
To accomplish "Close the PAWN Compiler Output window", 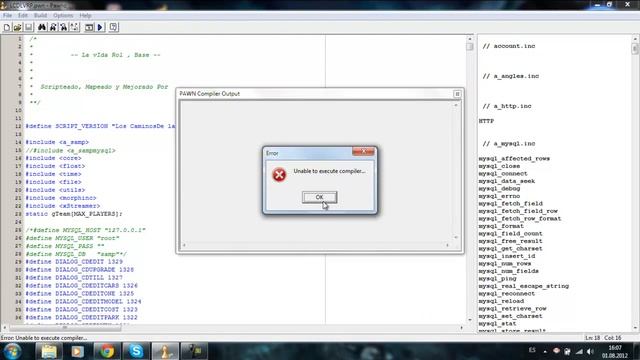I will (x=457, y=94).
